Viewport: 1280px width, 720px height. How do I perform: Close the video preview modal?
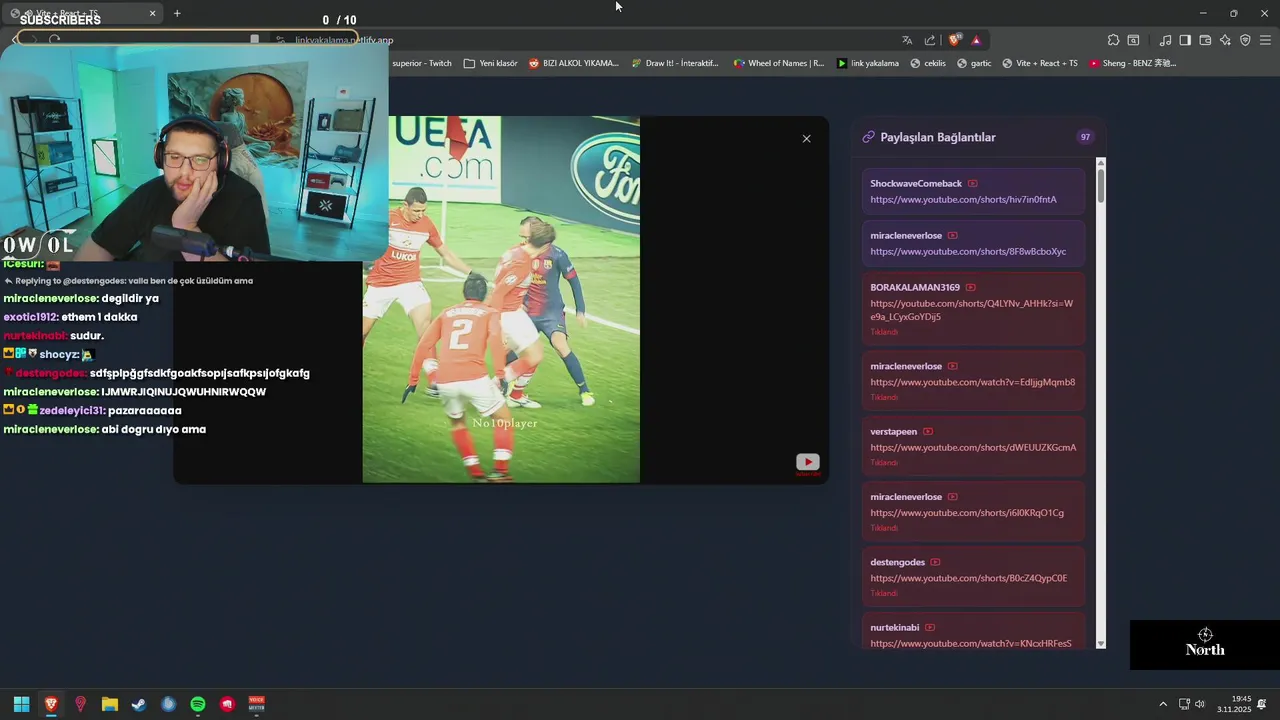tap(806, 139)
